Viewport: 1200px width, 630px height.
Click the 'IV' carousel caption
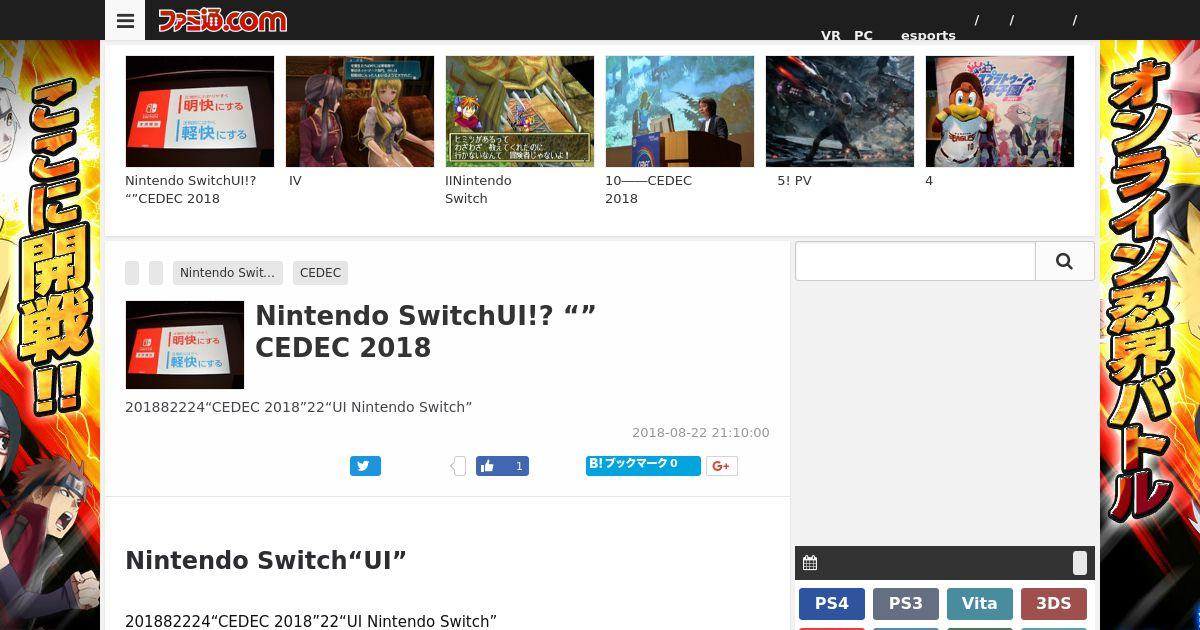(x=295, y=181)
